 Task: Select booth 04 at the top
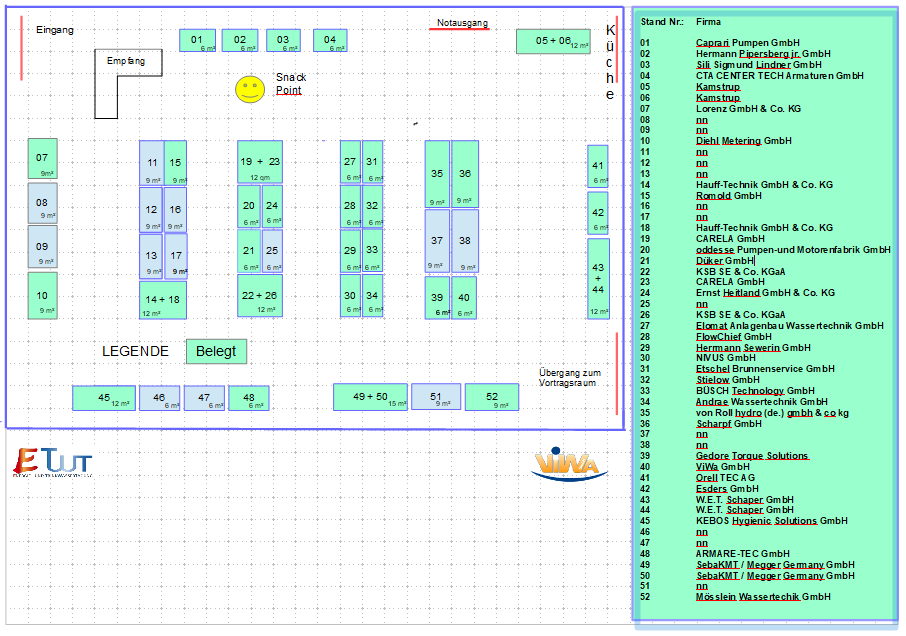point(330,40)
